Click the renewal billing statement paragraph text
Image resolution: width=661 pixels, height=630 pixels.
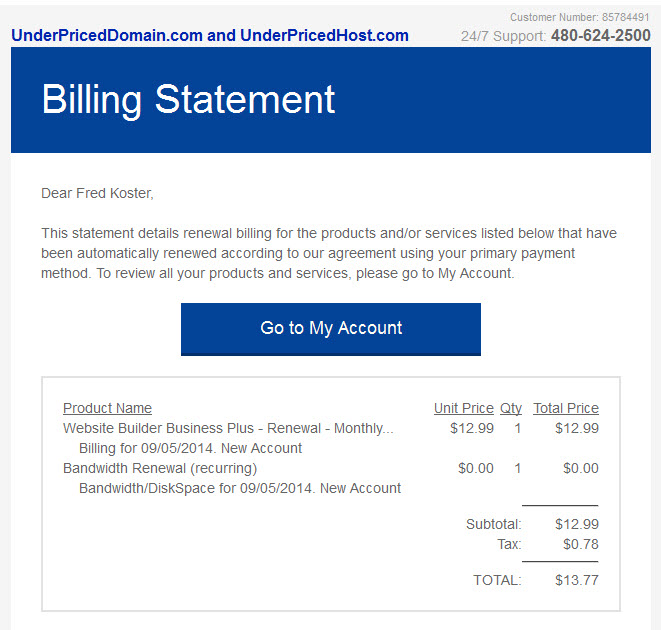click(329, 253)
